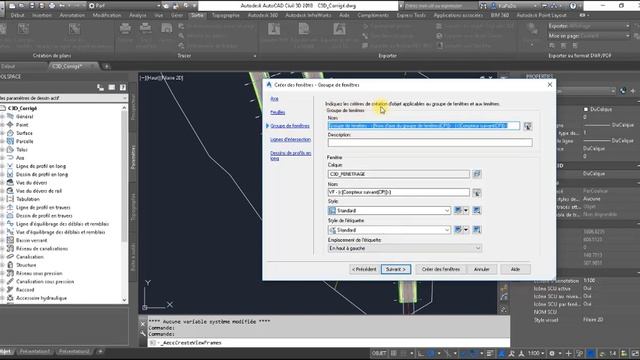The height and width of the screenshot is (360, 640).
Task: Go to Lignes d'intersection step link
Action: [x=291, y=140]
